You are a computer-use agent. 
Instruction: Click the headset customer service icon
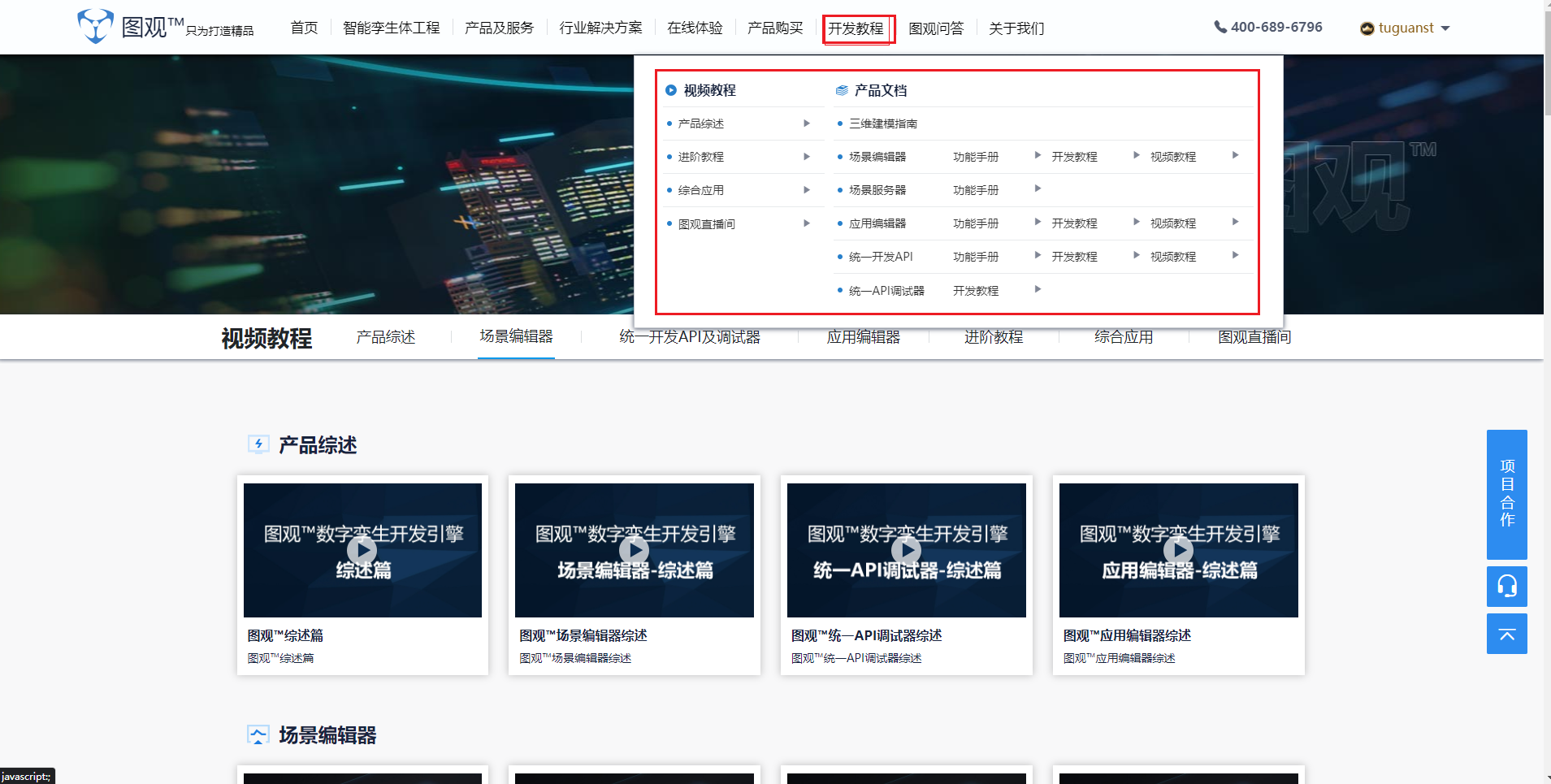pyautogui.click(x=1507, y=586)
